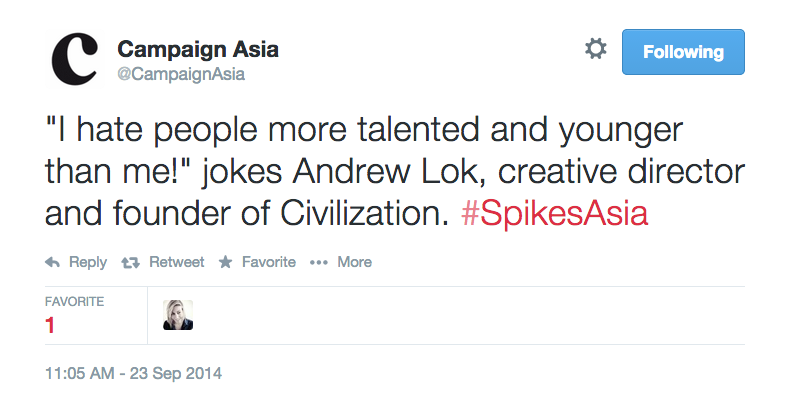Screen dimensions: 793x404
Task: Expand the More actions label
Action: click(354, 262)
